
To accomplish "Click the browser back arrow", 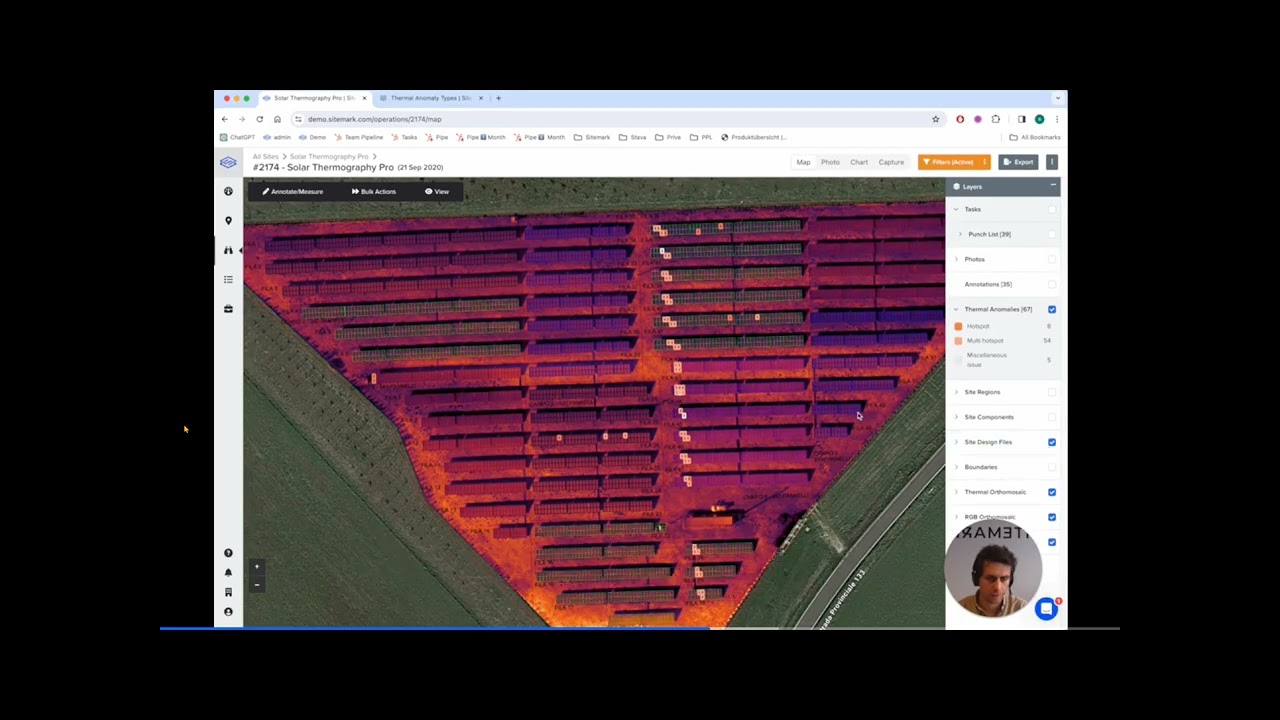I will (x=225, y=119).
